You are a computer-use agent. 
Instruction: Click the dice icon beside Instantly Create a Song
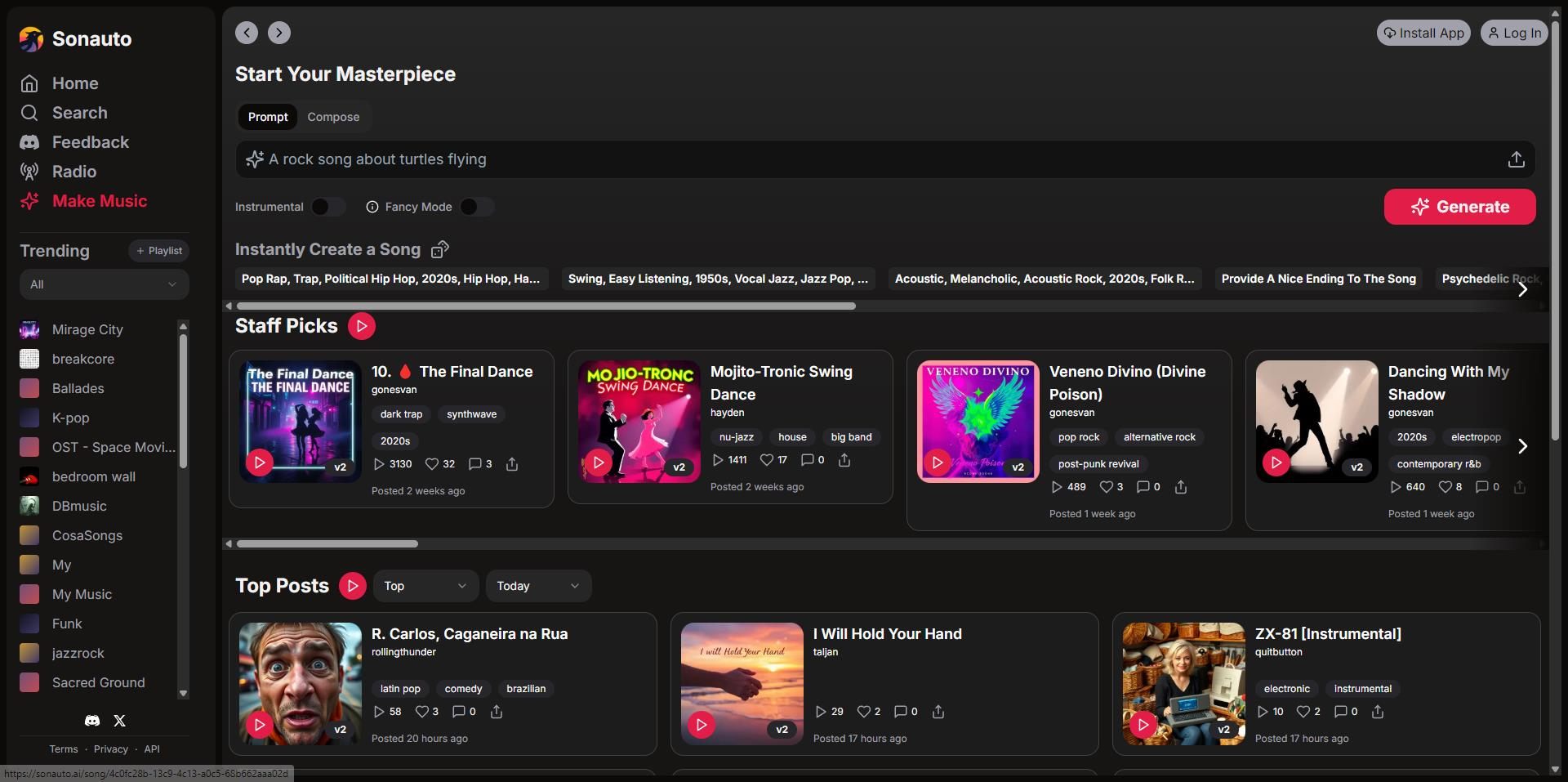coord(440,249)
